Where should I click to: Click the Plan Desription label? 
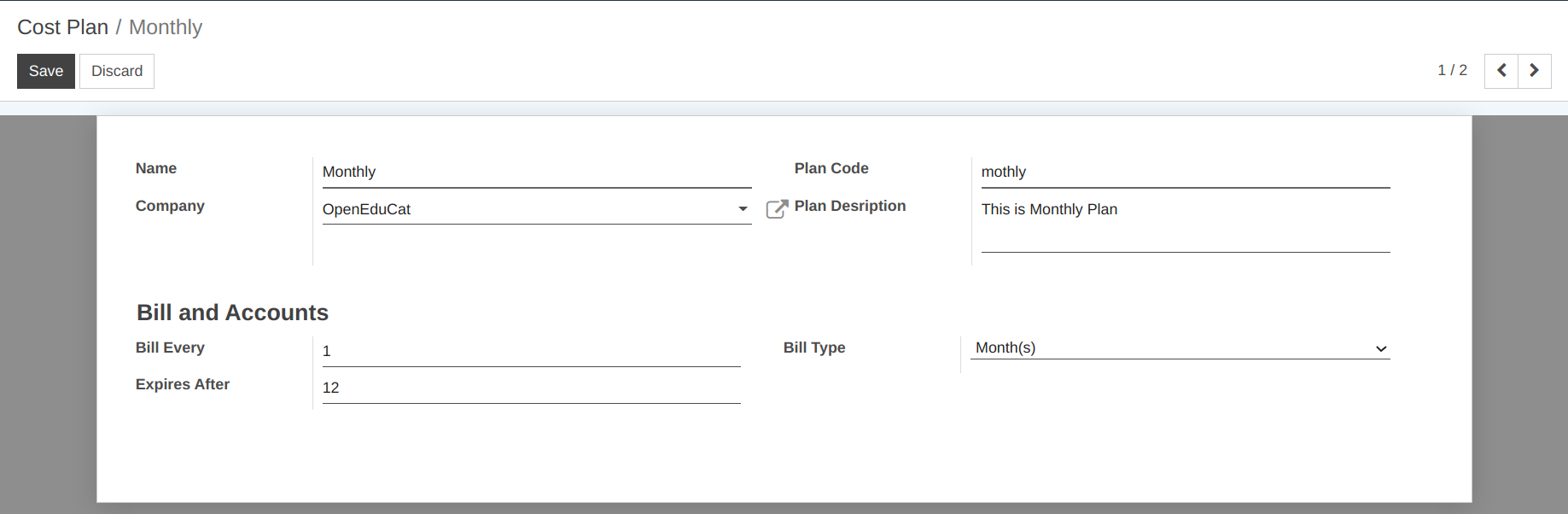click(x=850, y=206)
